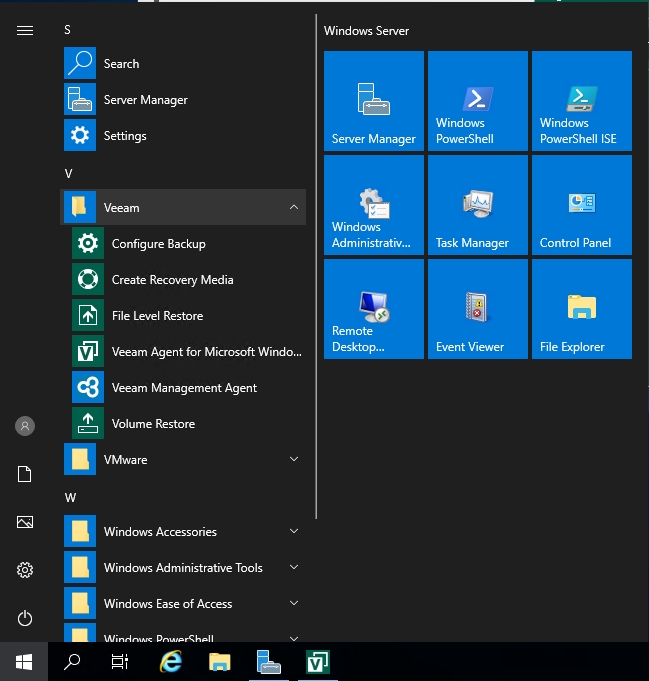Viewport: 649px width, 681px height.
Task: Open Server Manager from the app list
Action: (145, 100)
